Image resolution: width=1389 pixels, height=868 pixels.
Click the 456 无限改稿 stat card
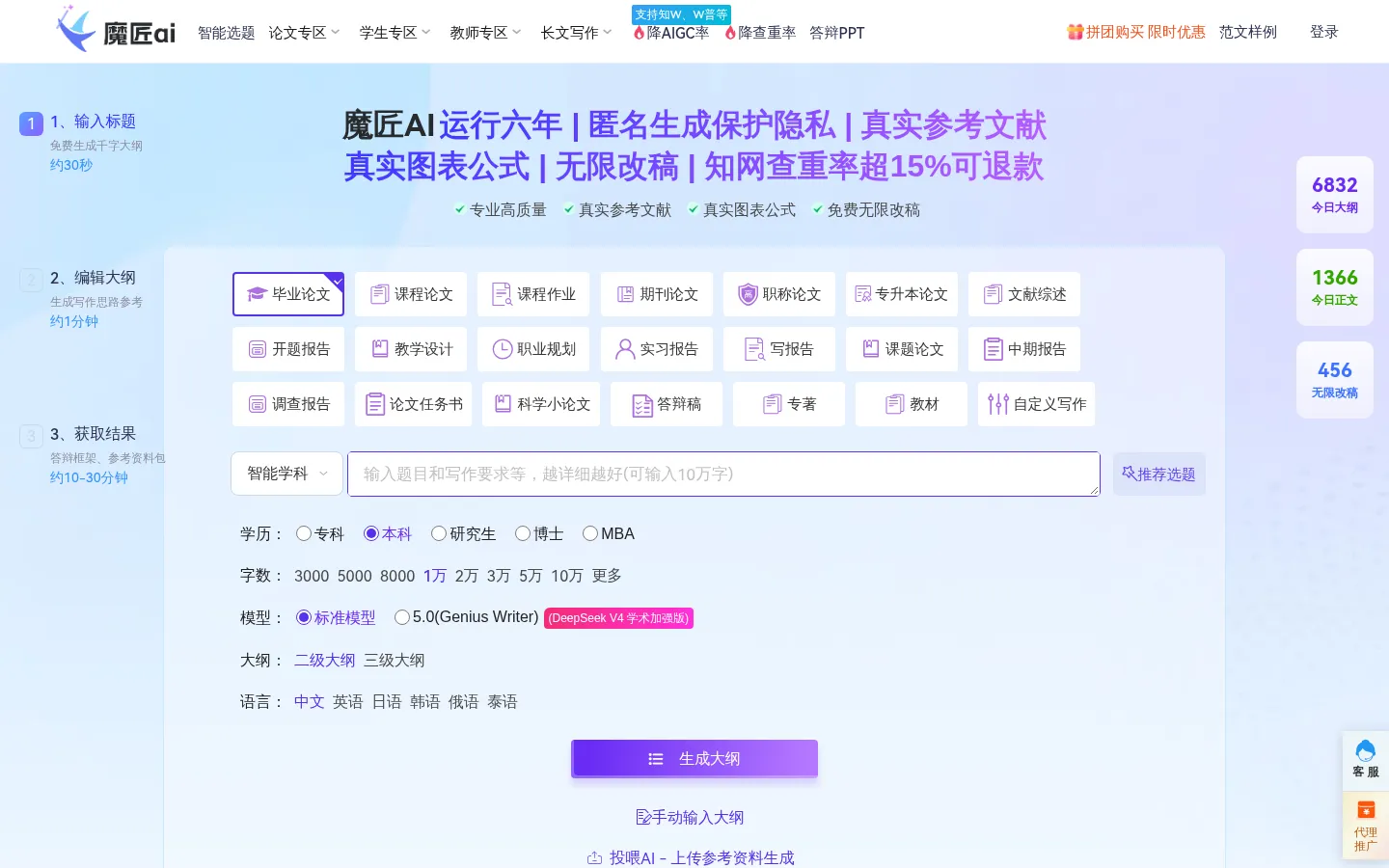click(x=1335, y=380)
